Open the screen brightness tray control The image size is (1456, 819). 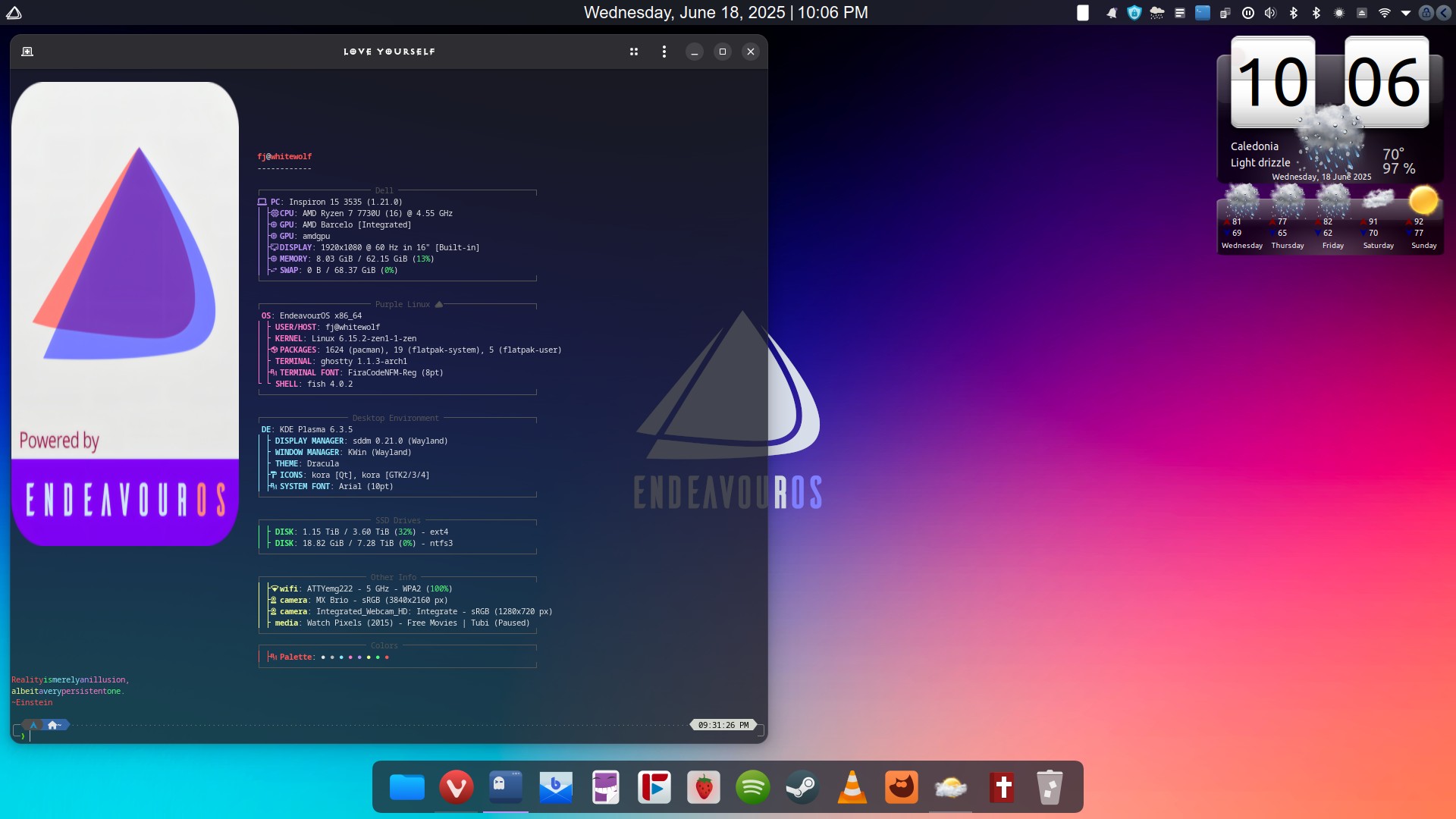point(1339,13)
